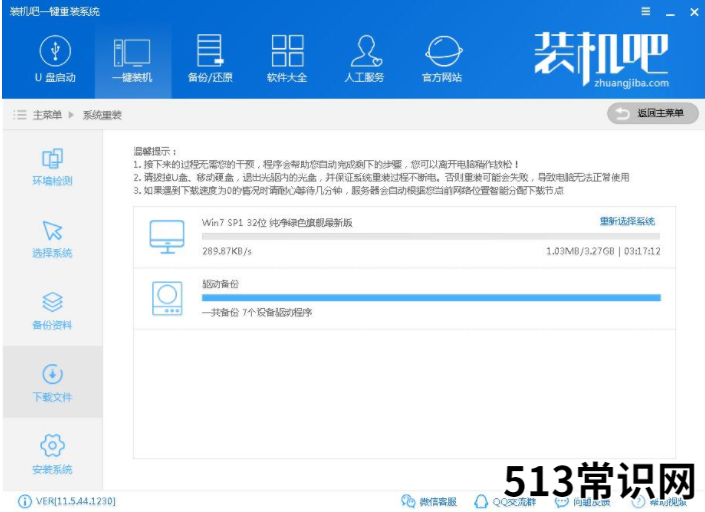Open the 备份资料 step

(x=52, y=311)
